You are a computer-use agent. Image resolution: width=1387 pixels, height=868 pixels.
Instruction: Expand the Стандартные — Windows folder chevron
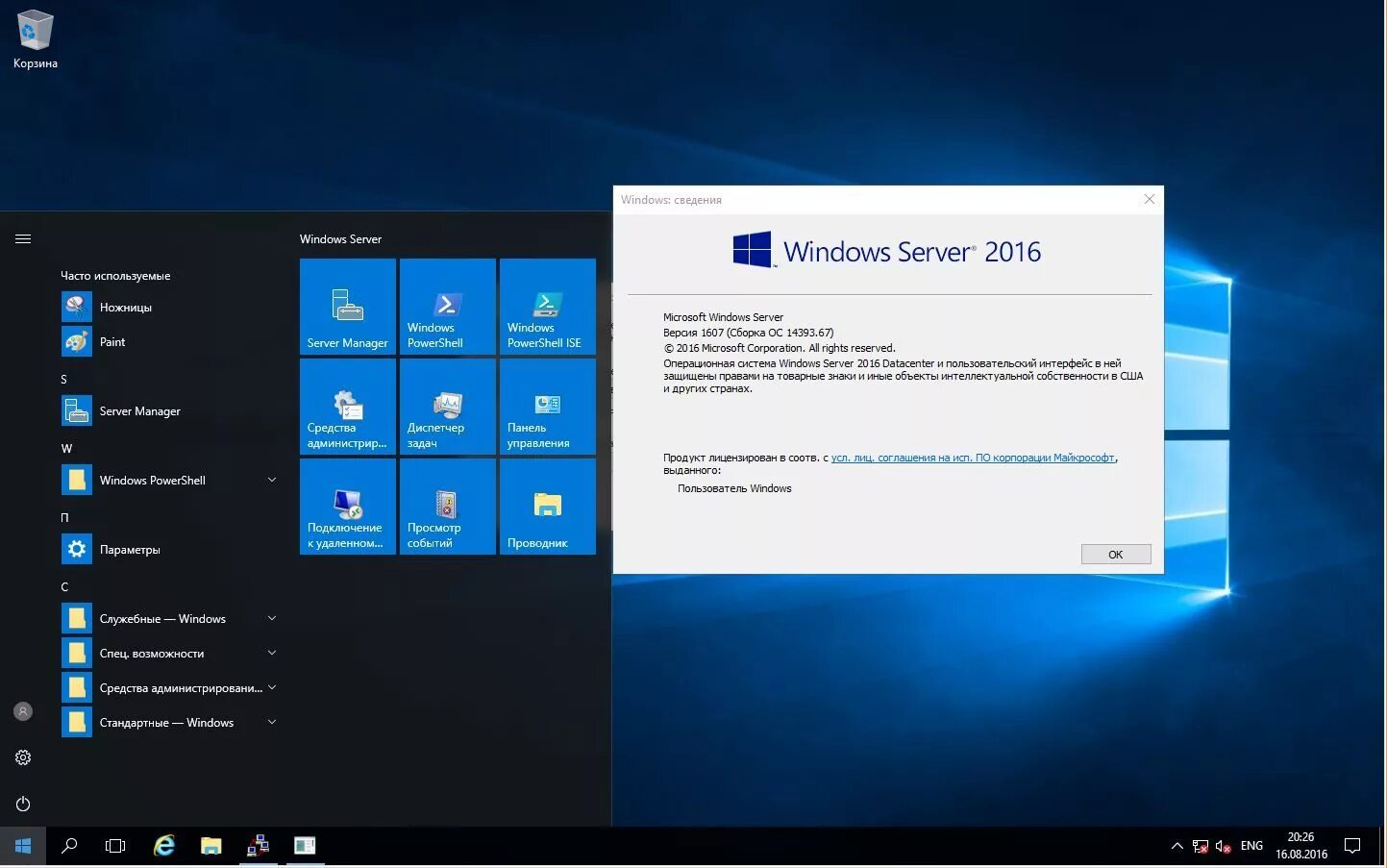272,722
